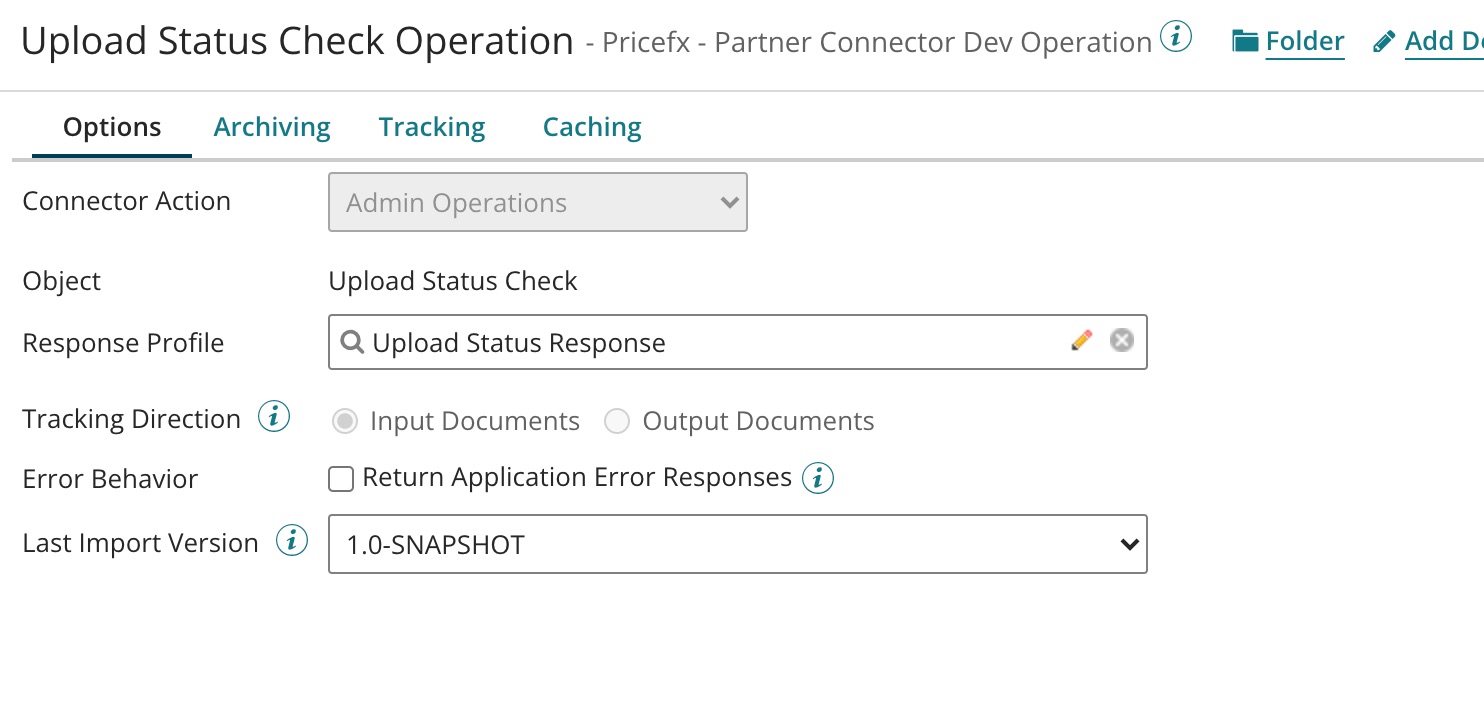Switch to the Archiving tab

tap(272, 127)
